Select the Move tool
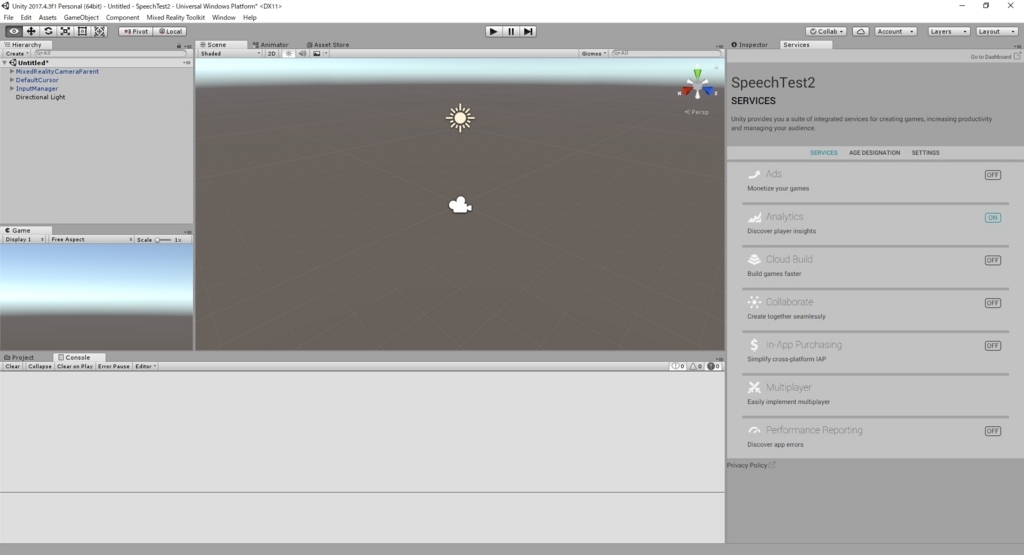Screen dimensions: 1024x555 coord(31,31)
